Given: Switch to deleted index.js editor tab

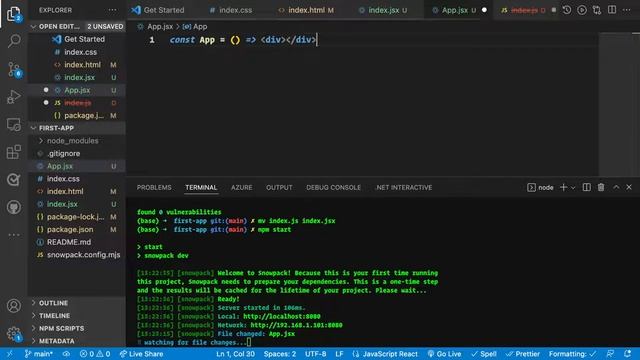Looking at the screenshot, I should coord(524,10).
